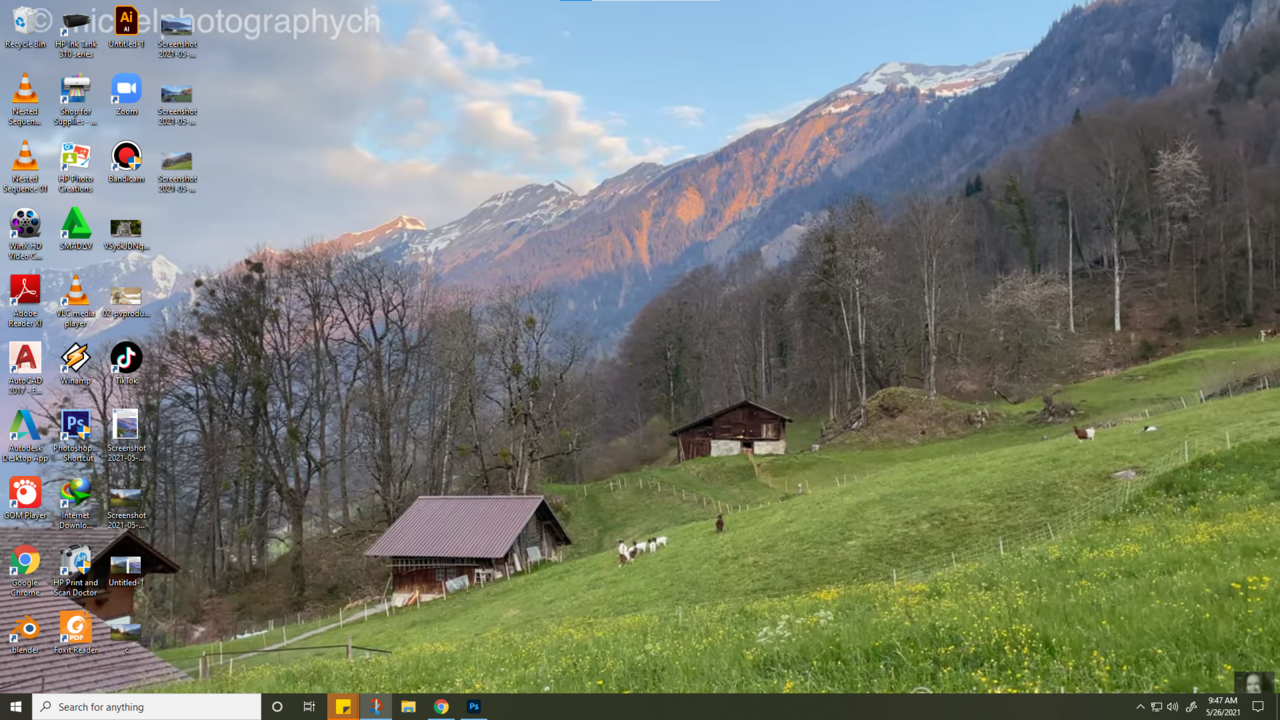Viewport: 1280px width, 720px height.
Task: Open the clock showing 9:47 AM
Action: tap(1222, 707)
